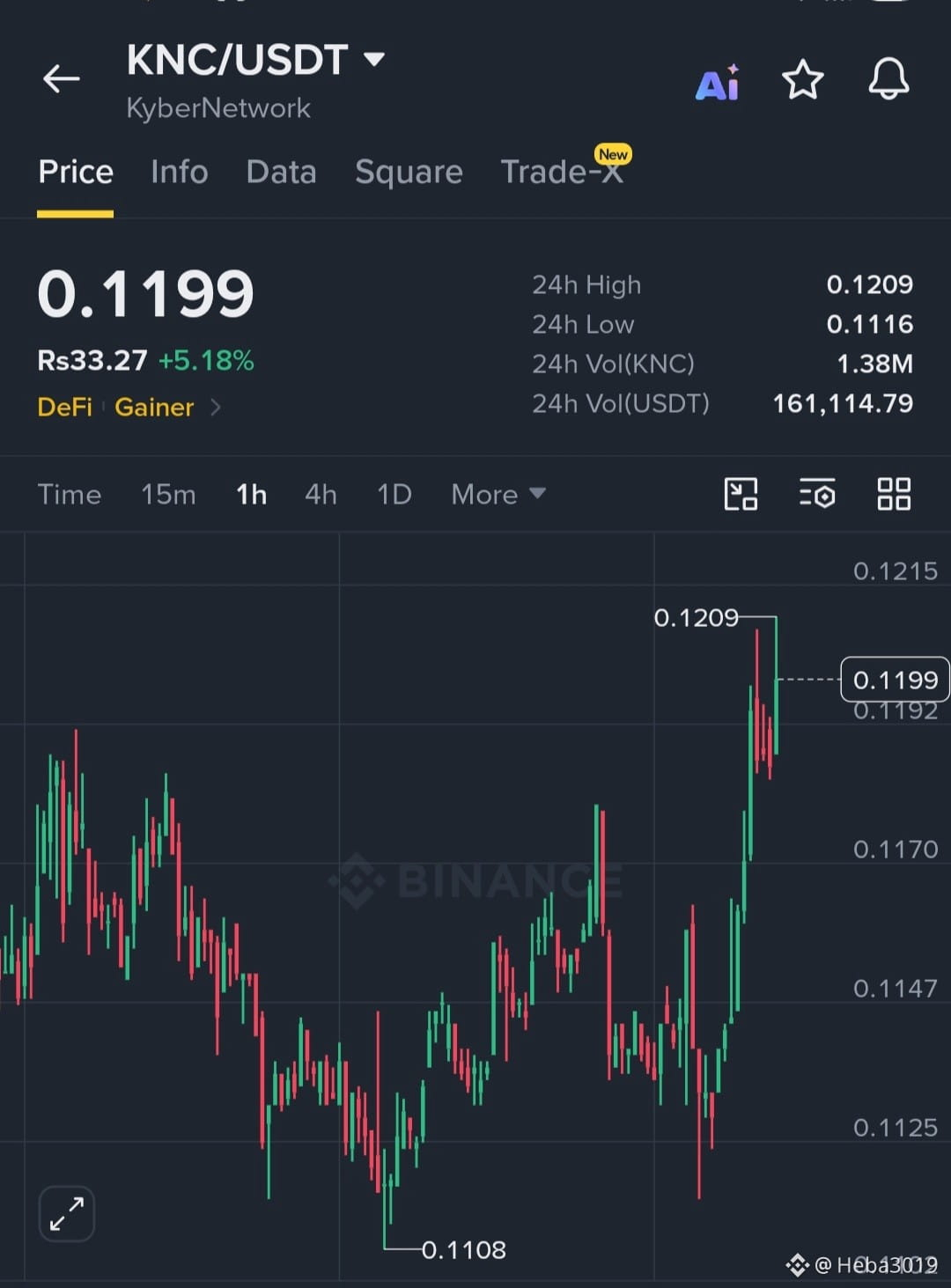Open the chart indicator settings icon
The image size is (951, 1288).
point(817,494)
